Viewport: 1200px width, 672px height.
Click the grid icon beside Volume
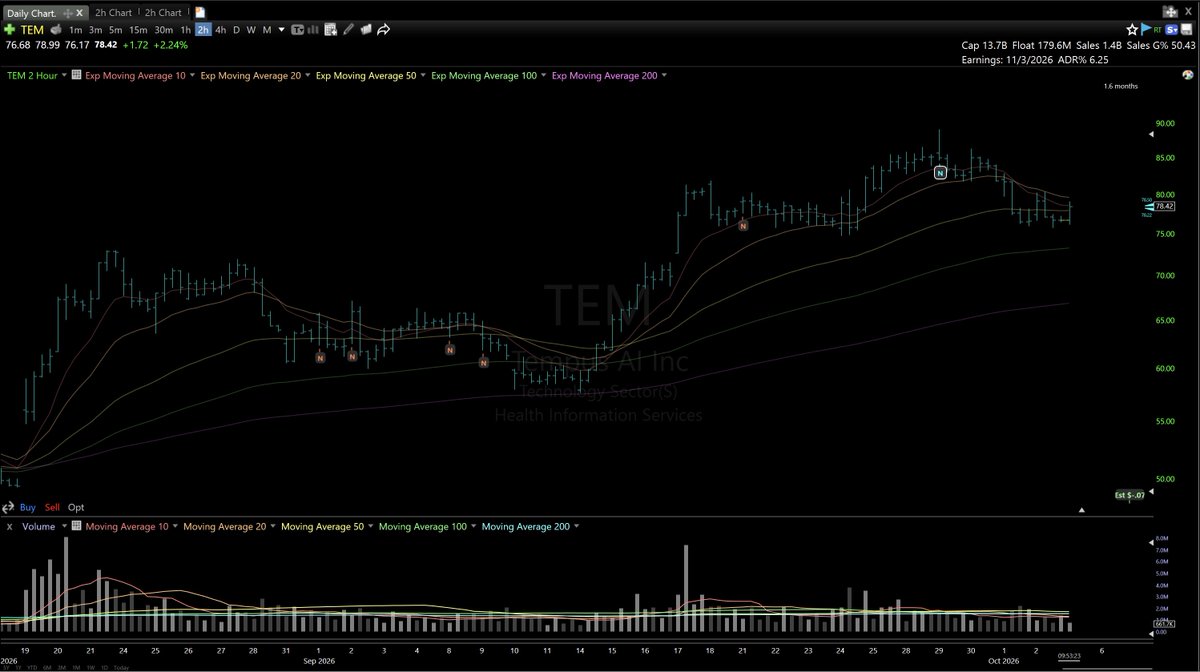coord(76,526)
